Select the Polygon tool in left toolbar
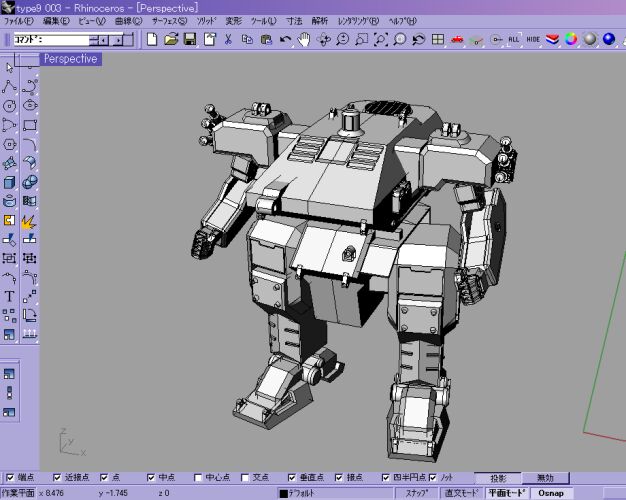The height and width of the screenshot is (500, 626). click(9, 144)
